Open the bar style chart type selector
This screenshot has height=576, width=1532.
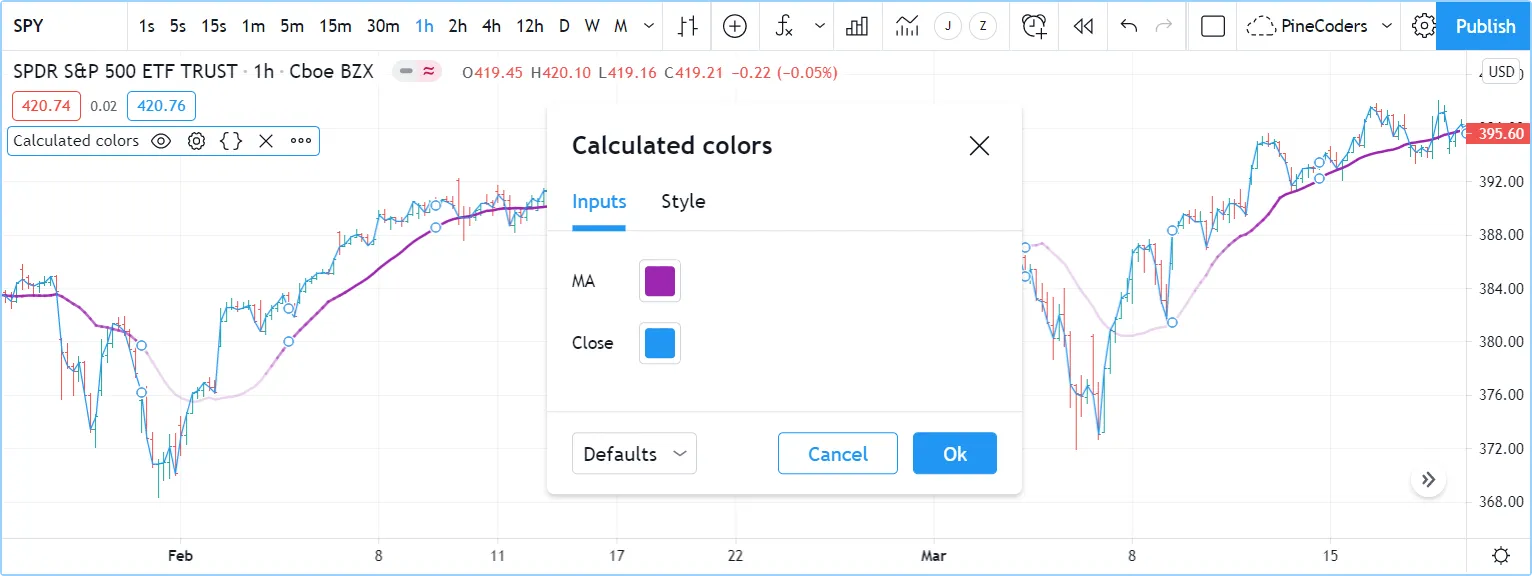(x=686, y=26)
